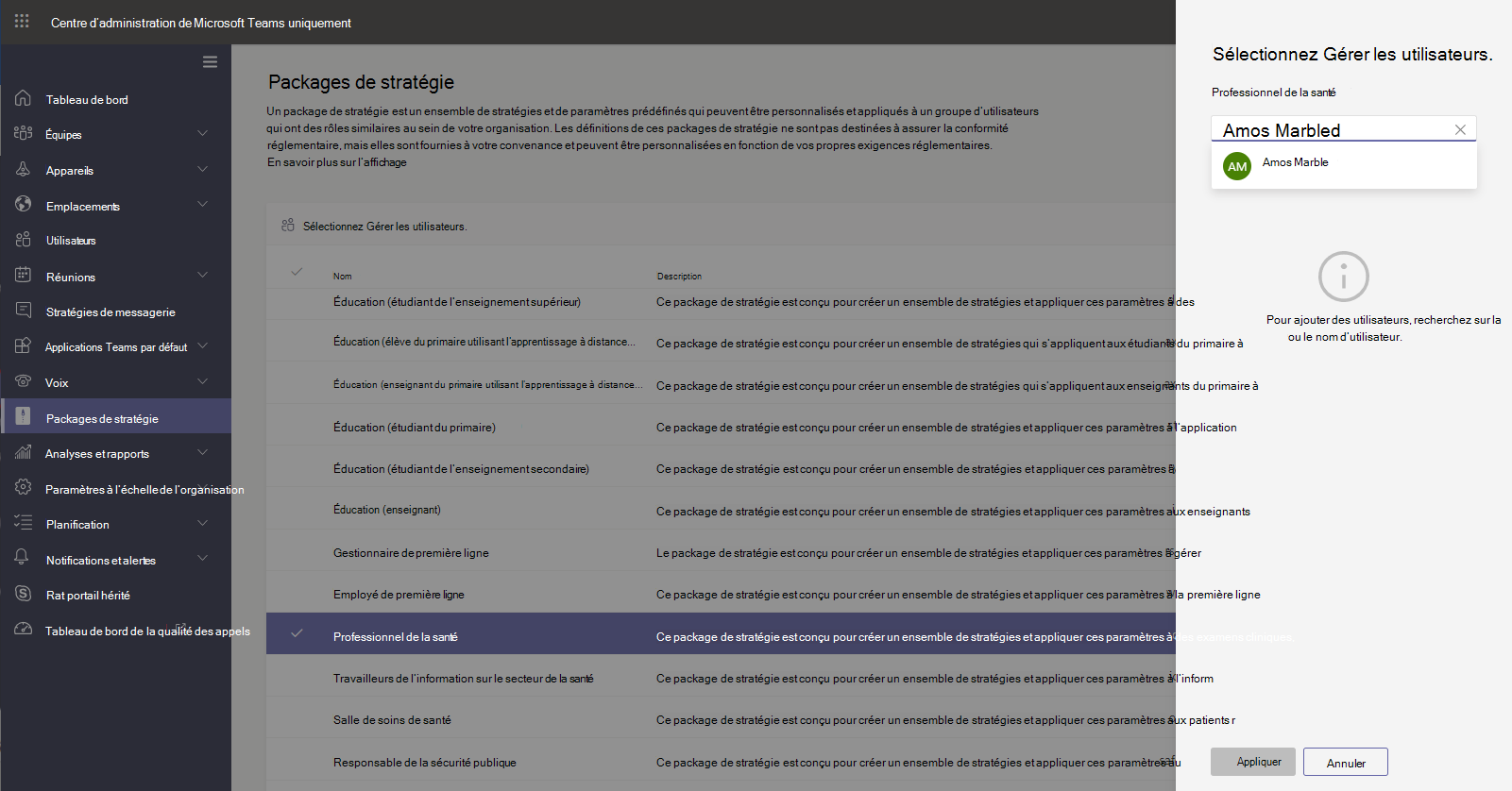Click the Annuler button
The height and width of the screenshot is (791, 1512).
(1346, 762)
